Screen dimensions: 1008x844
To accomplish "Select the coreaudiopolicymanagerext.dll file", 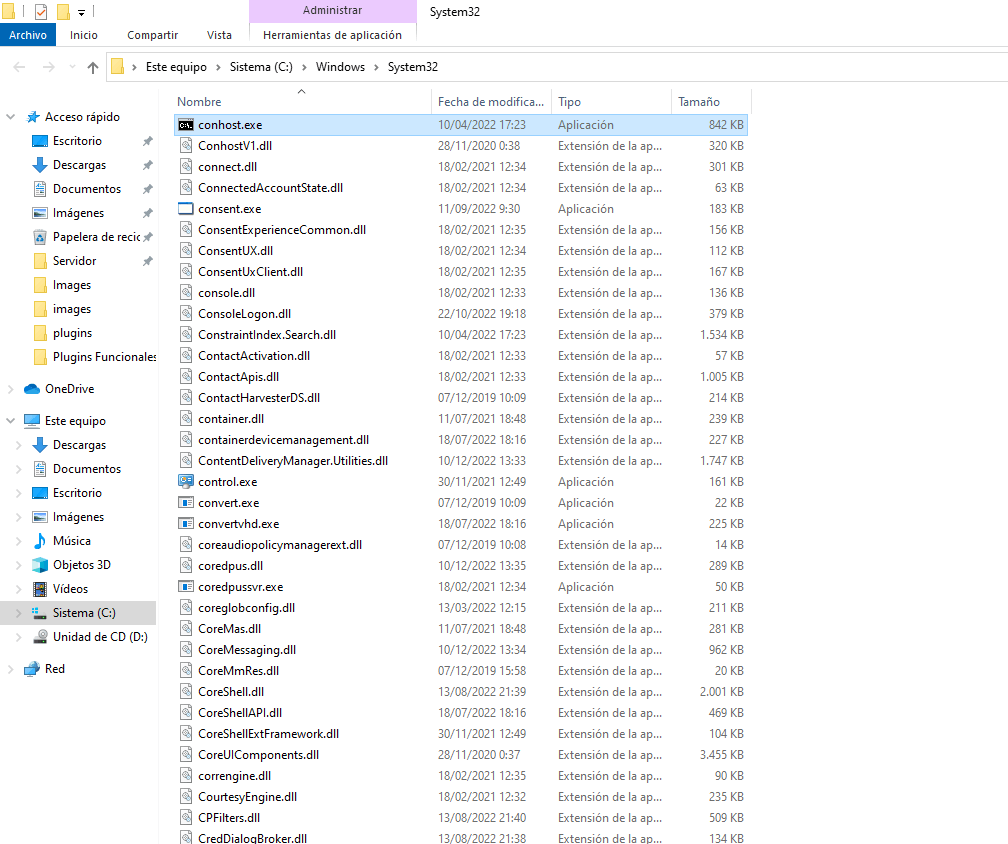I will [460, 545].
